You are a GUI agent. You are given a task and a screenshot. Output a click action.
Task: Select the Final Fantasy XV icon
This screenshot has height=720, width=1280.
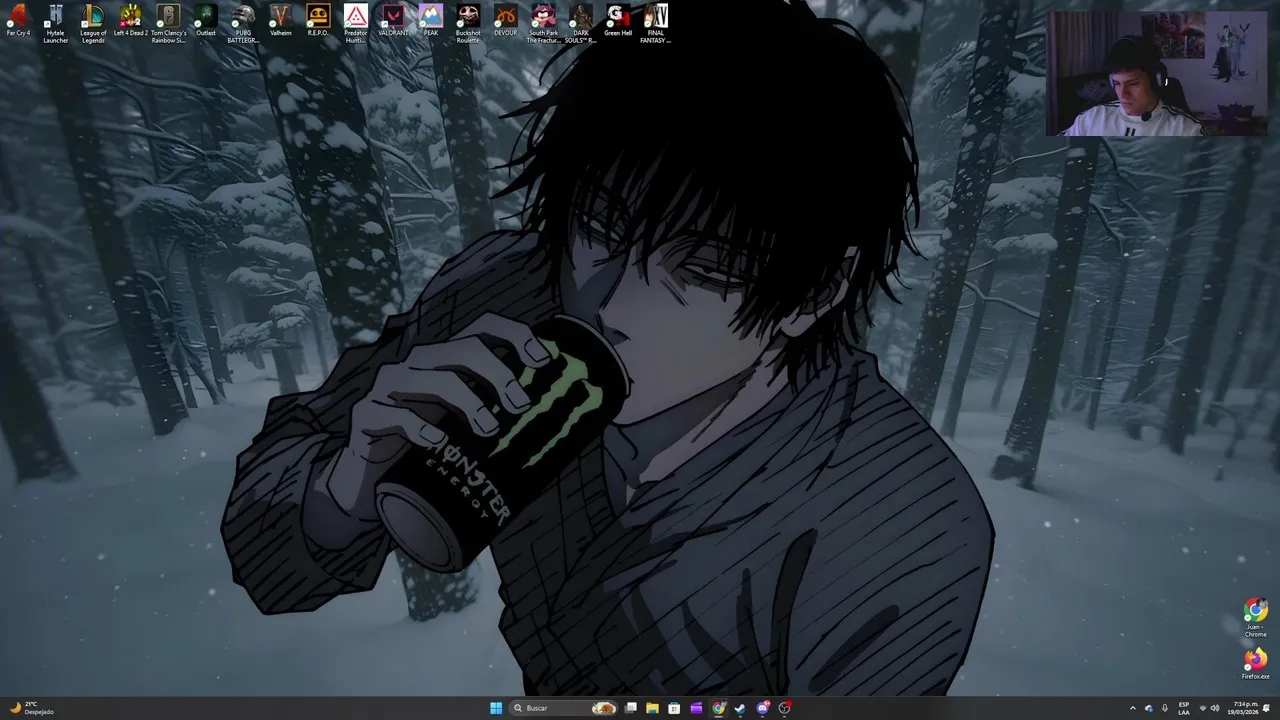pyautogui.click(x=655, y=24)
